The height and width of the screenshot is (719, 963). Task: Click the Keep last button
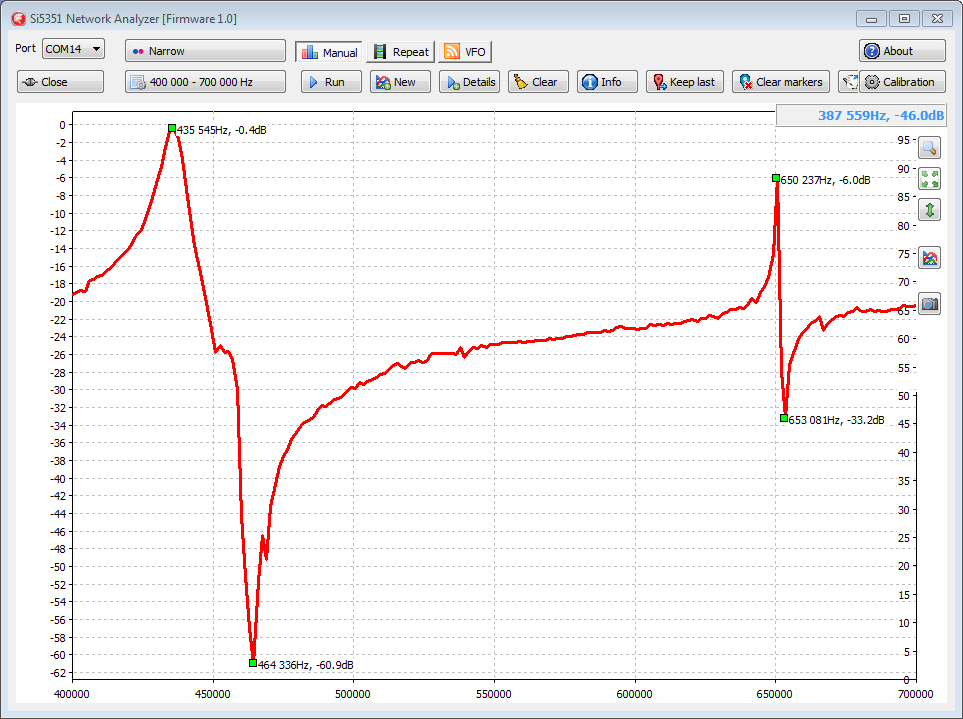[x=685, y=82]
